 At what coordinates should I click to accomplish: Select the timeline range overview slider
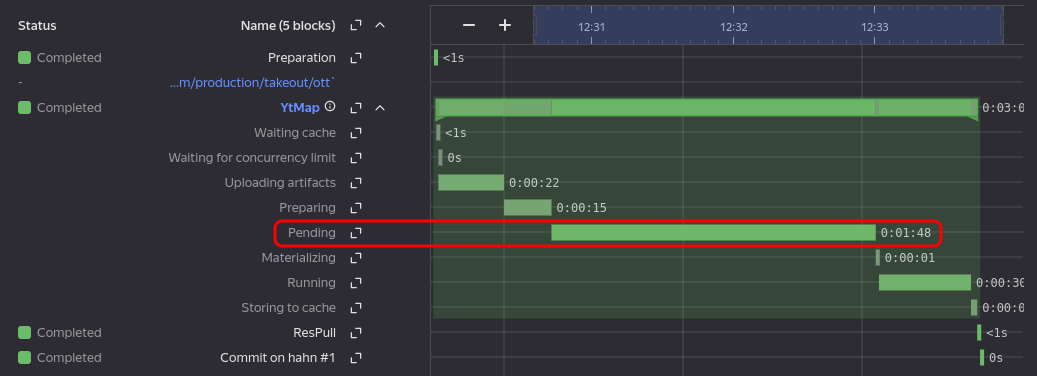768,25
